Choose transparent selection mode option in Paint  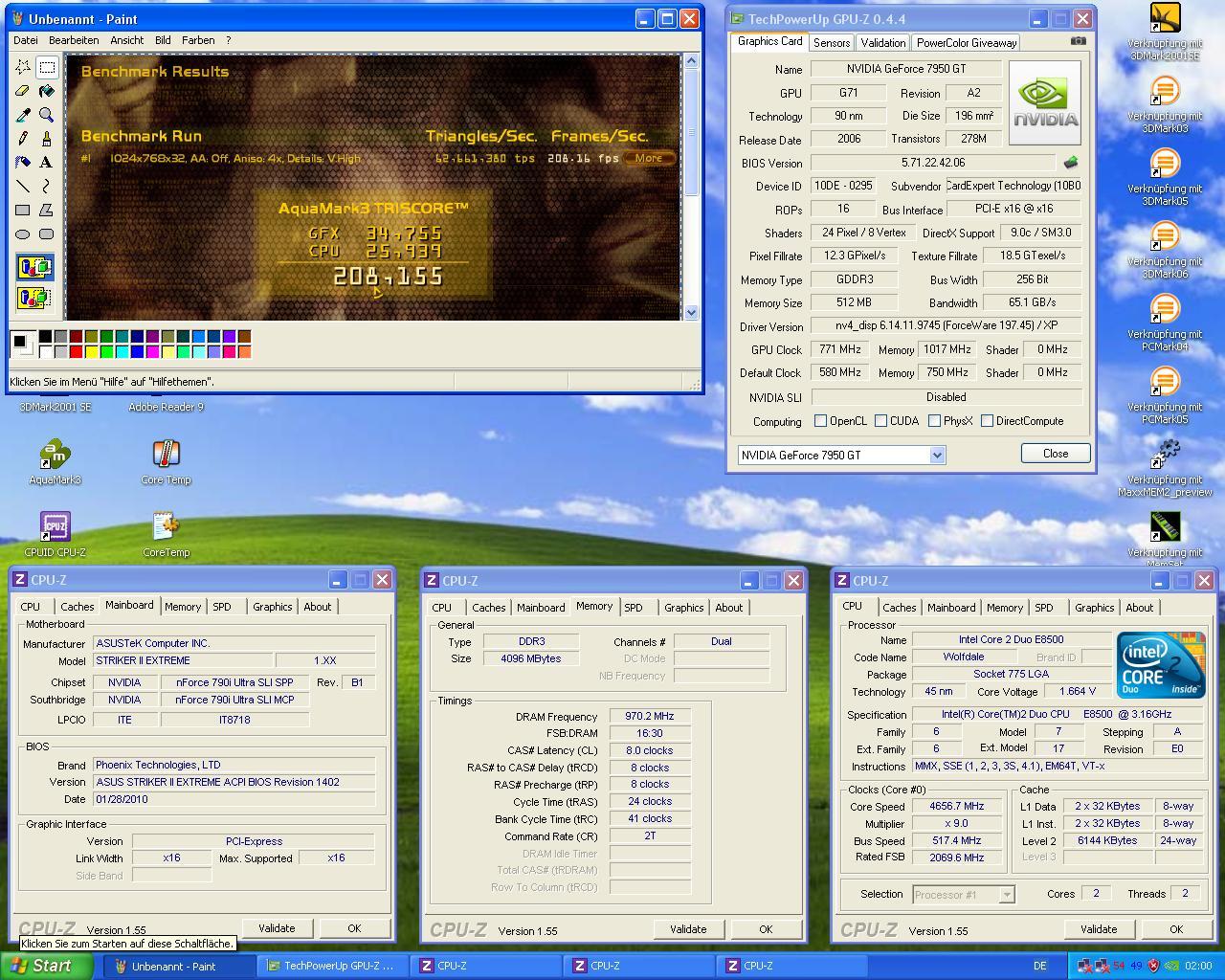[x=34, y=298]
